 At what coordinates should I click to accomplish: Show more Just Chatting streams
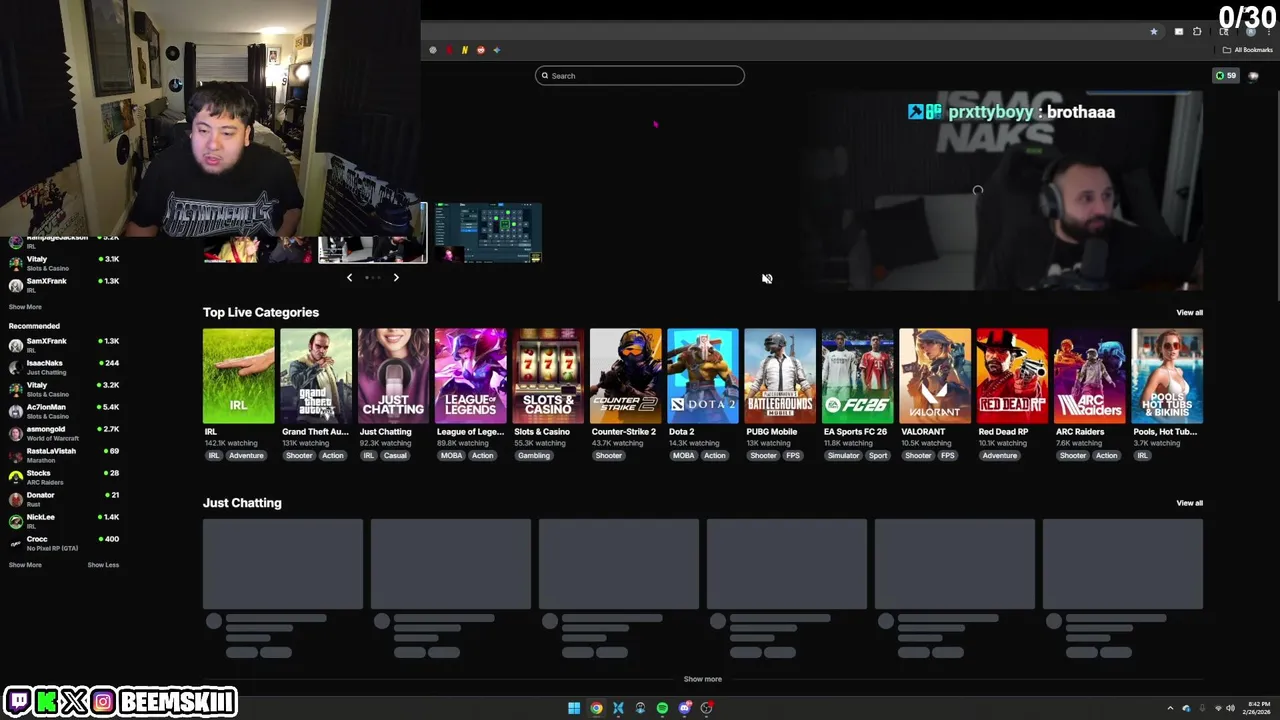(703, 679)
